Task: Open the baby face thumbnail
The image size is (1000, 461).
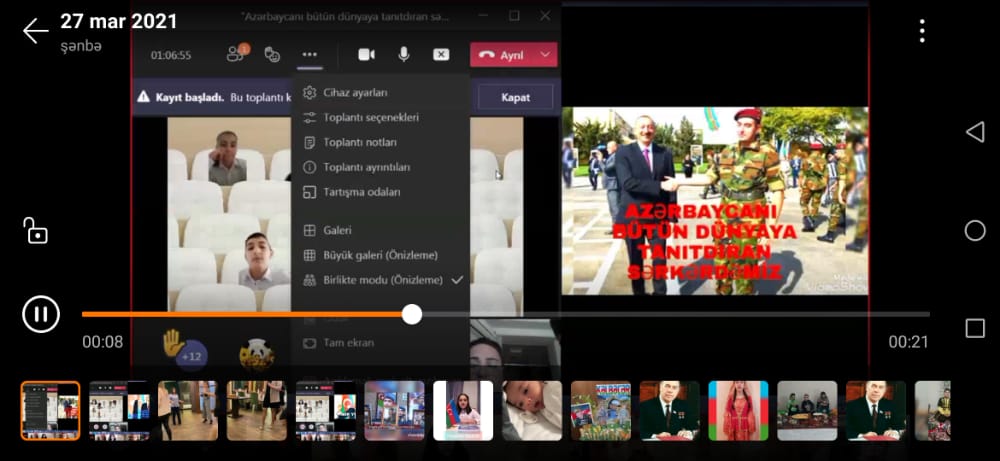Action: [x=532, y=411]
